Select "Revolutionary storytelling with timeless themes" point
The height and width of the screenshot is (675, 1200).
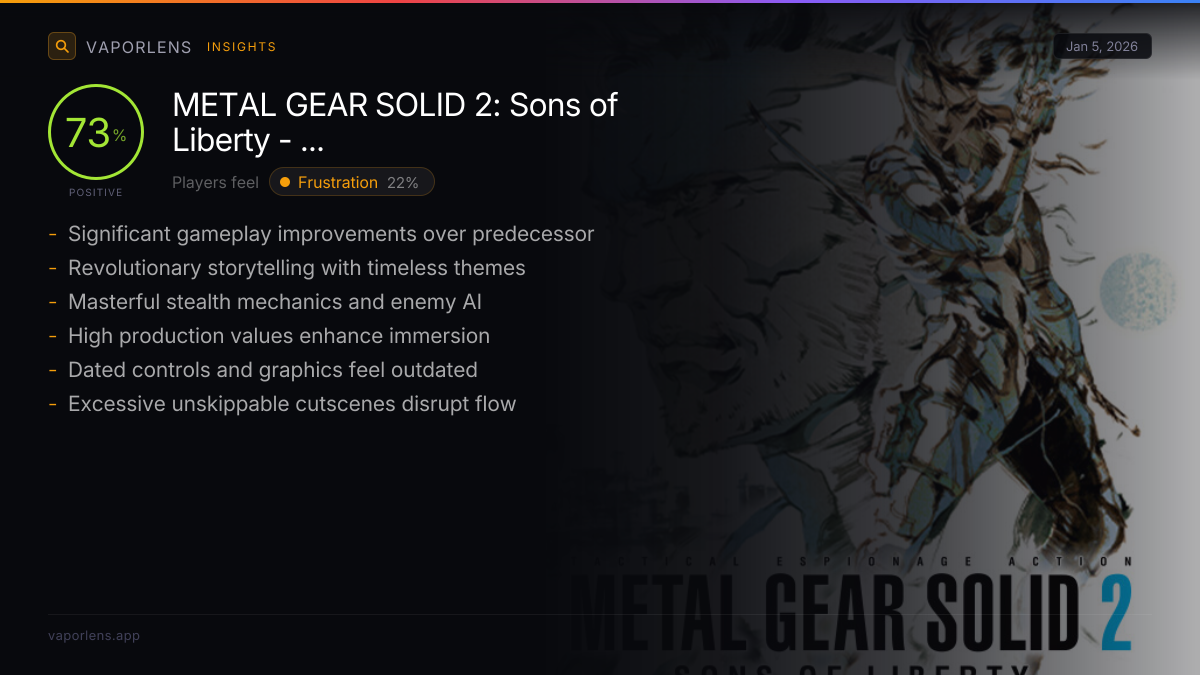tap(296, 268)
